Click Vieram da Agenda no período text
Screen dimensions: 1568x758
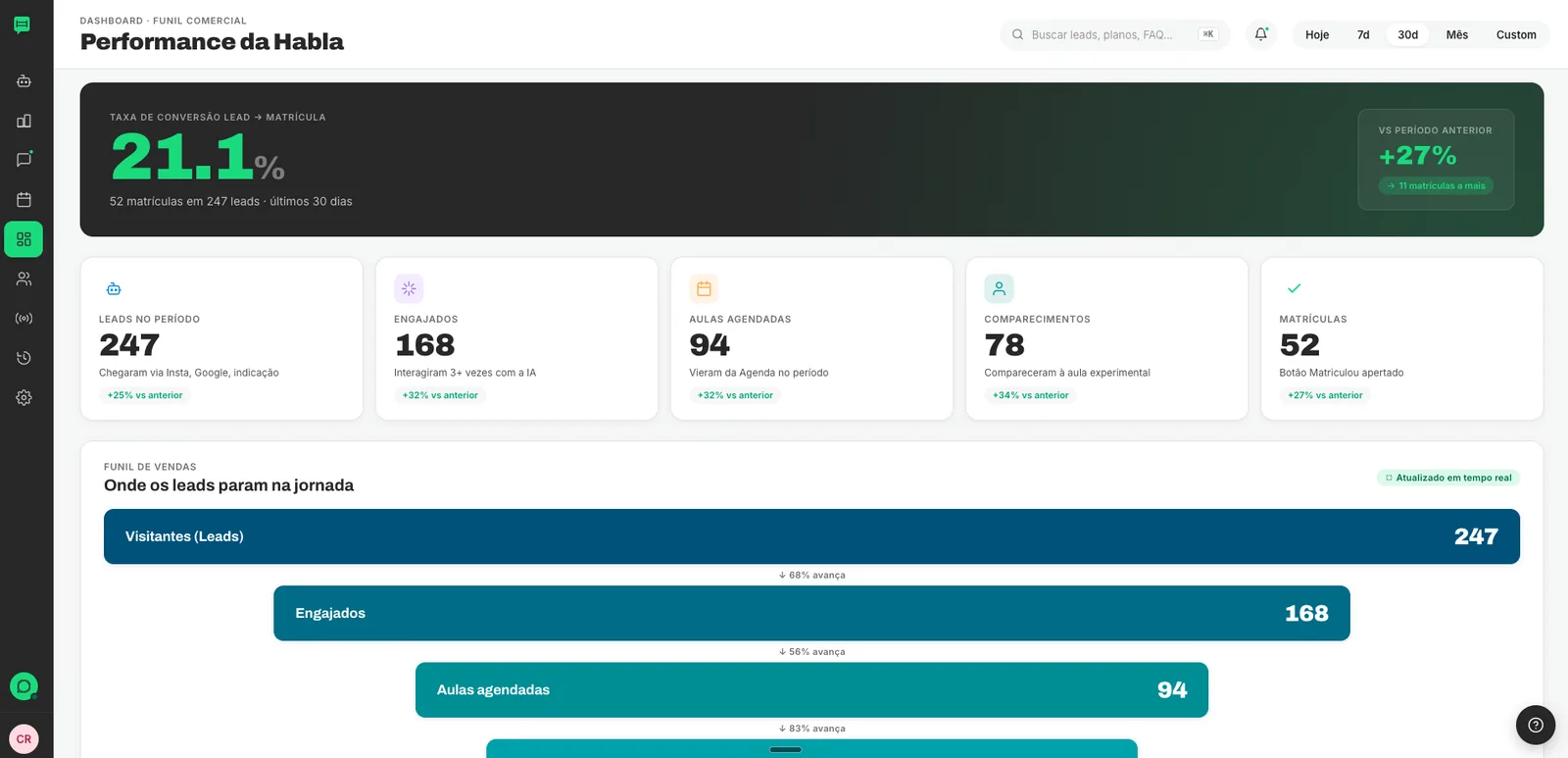759,373
